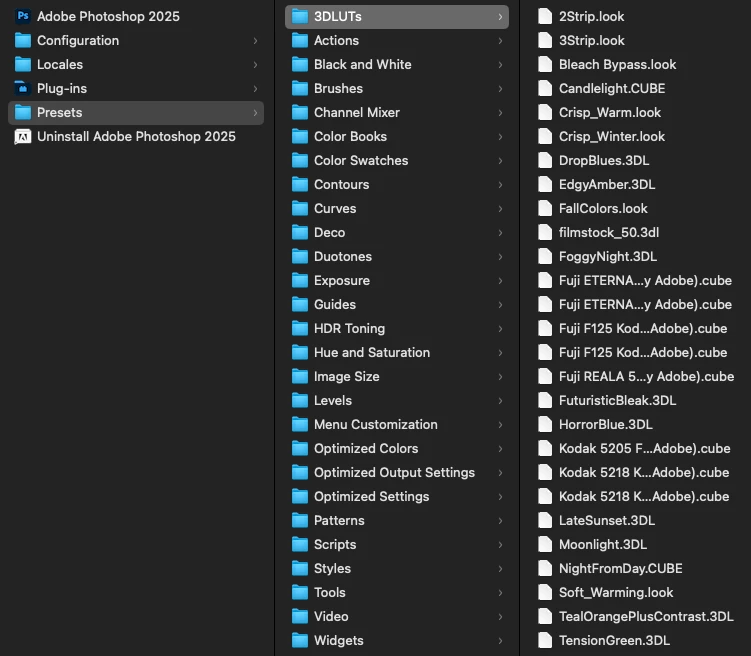Select the Tools folder name
Screen dimensions: 751x656
coord(330,592)
